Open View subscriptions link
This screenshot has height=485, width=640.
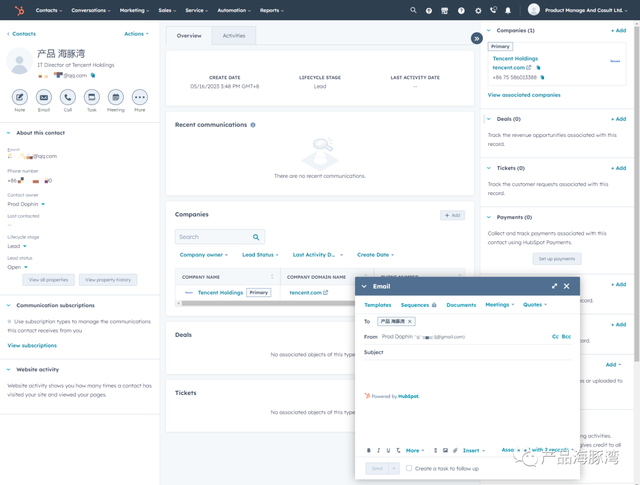click(x=32, y=345)
